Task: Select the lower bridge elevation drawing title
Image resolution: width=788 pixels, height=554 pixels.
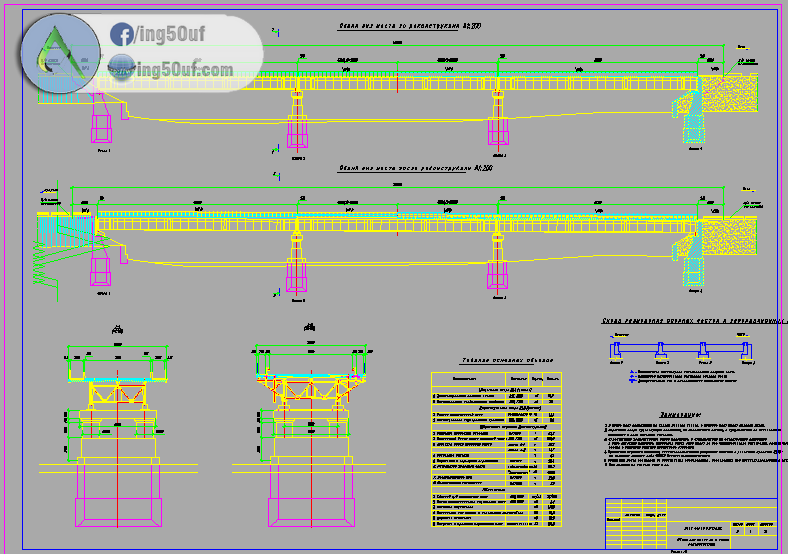Action: click(x=415, y=168)
